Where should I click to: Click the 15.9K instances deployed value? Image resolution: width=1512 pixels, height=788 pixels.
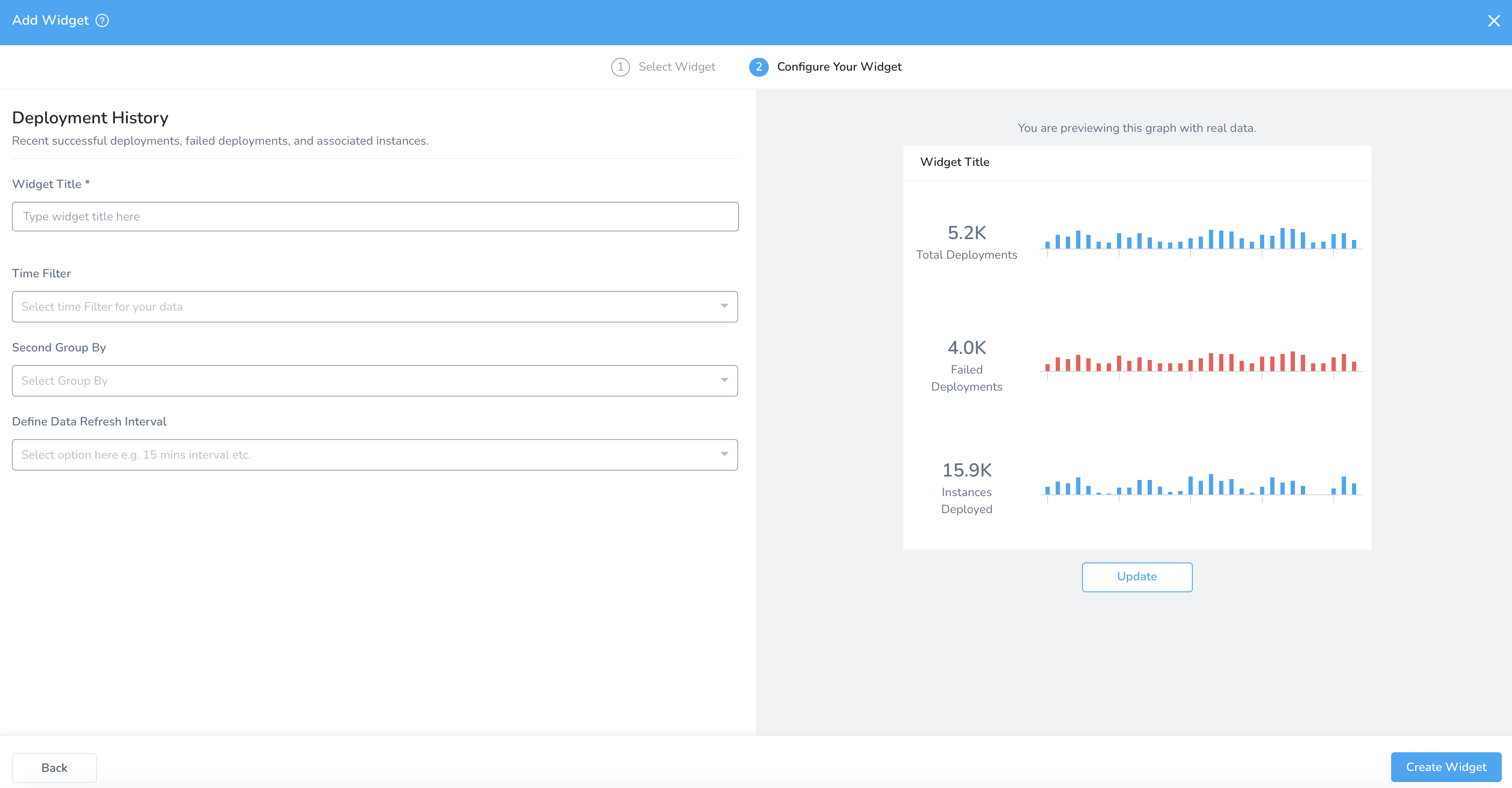pyautogui.click(x=966, y=470)
